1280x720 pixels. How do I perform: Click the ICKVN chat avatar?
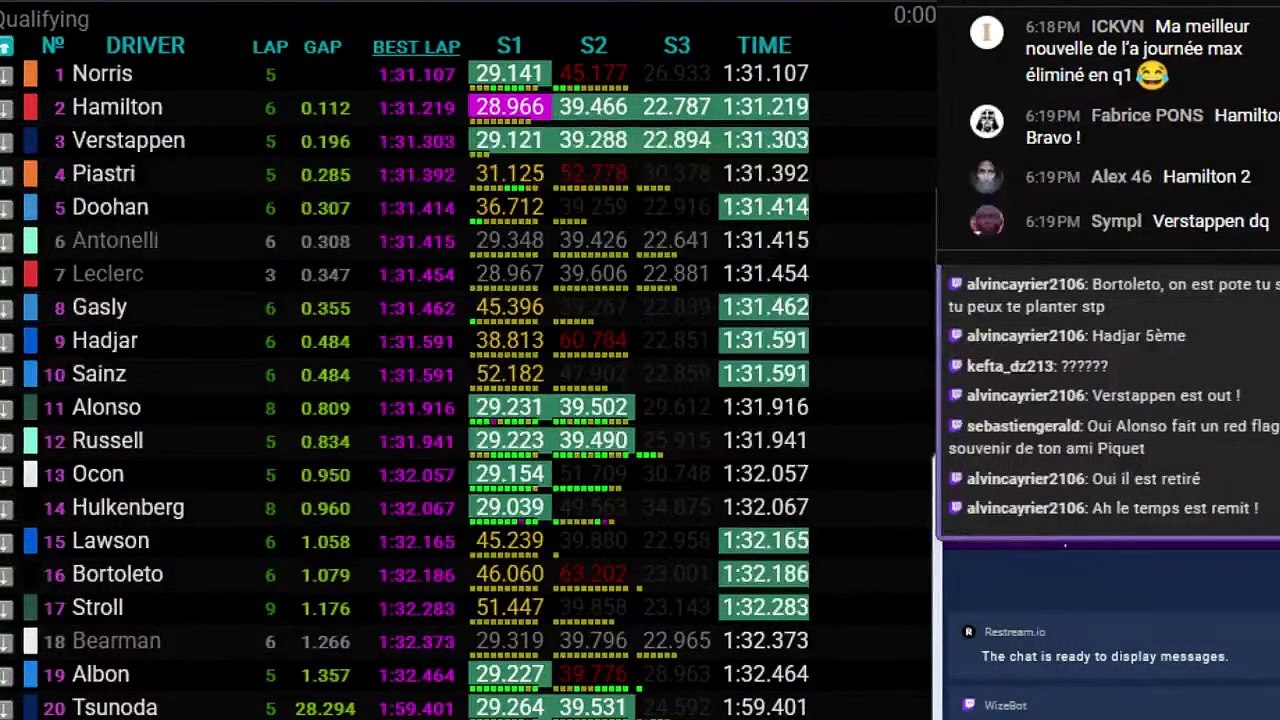tap(987, 33)
